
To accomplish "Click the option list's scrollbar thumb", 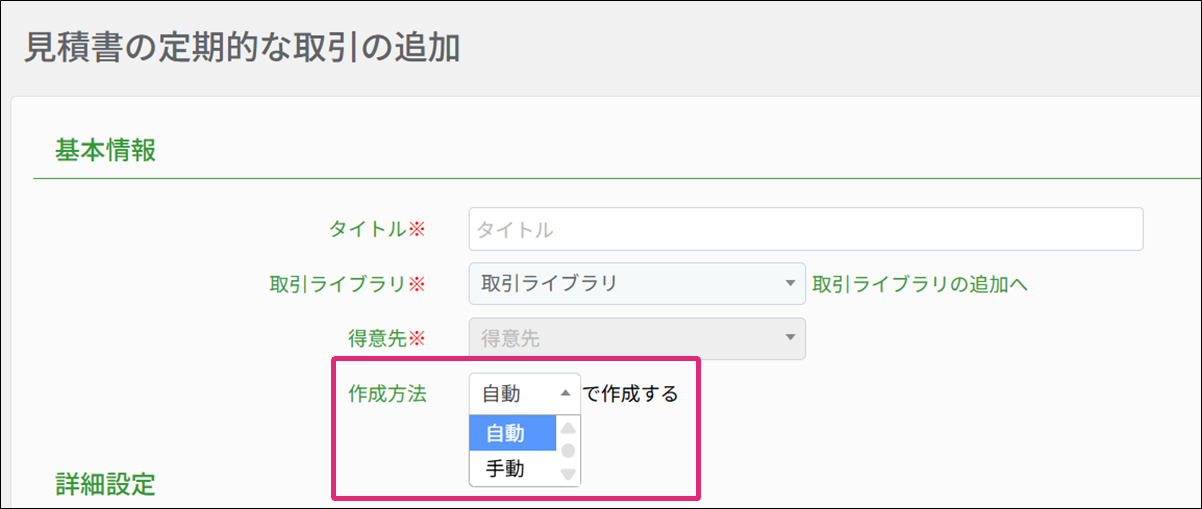I will pyautogui.click(x=567, y=450).
